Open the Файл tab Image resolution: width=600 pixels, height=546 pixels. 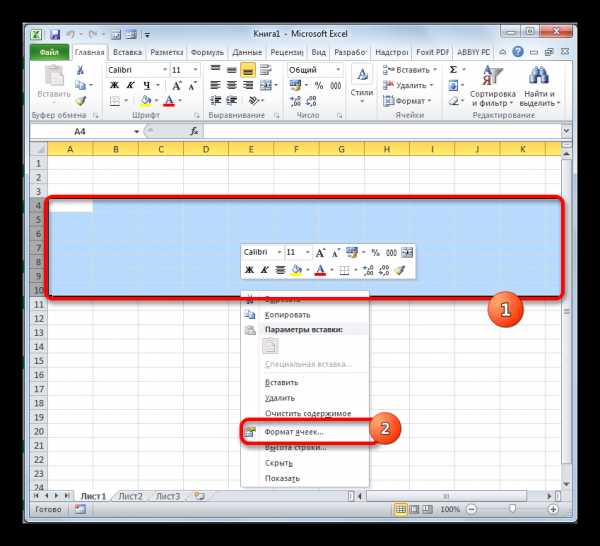(49, 52)
